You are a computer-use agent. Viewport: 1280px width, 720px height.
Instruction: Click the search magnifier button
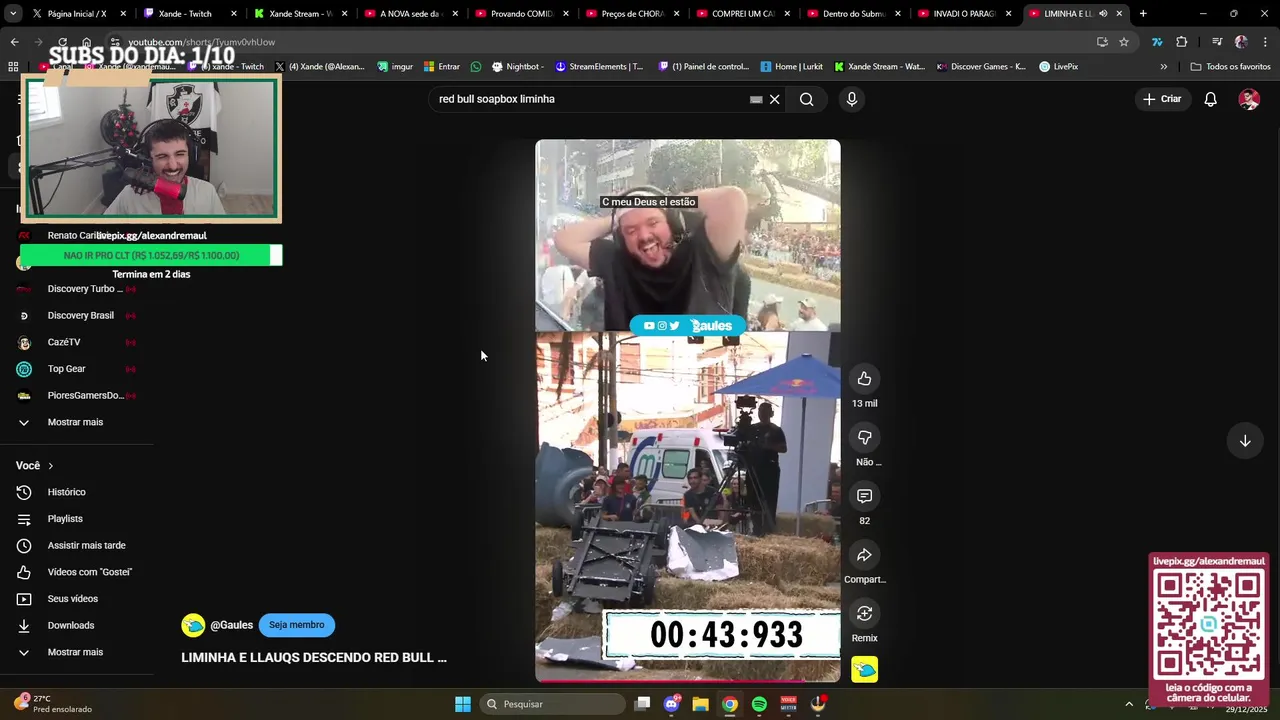pos(806,99)
